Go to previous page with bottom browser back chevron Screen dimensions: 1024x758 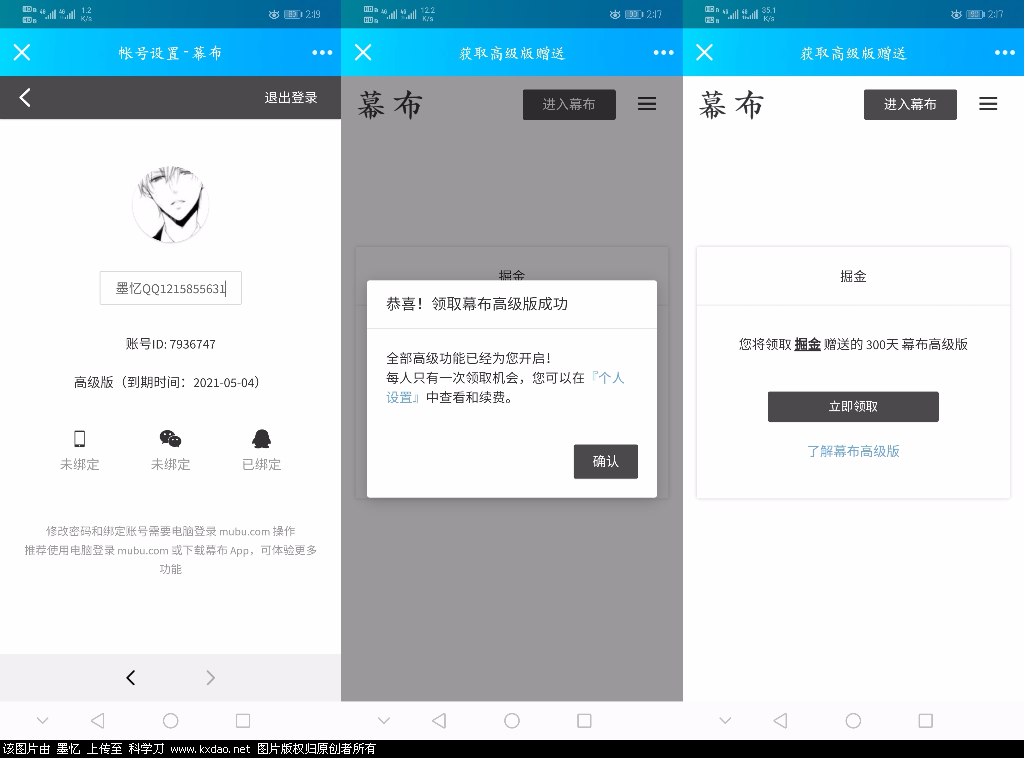click(x=131, y=678)
